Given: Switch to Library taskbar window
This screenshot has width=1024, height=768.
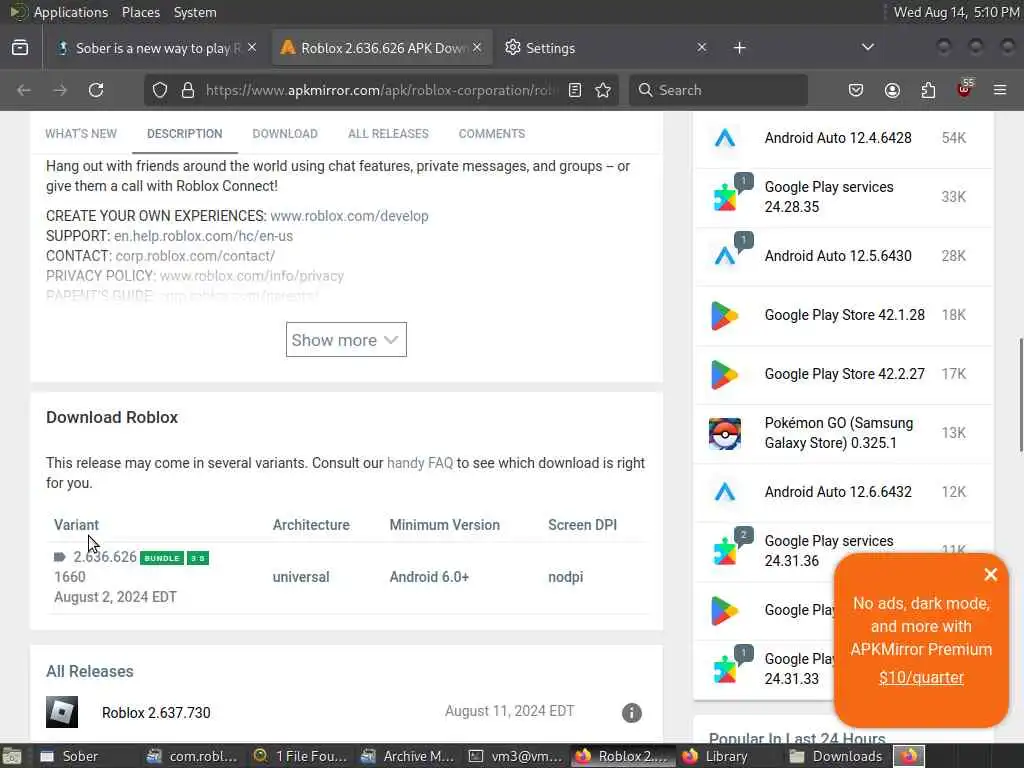Looking at the screenshot, I should click(x=729, y=756).
